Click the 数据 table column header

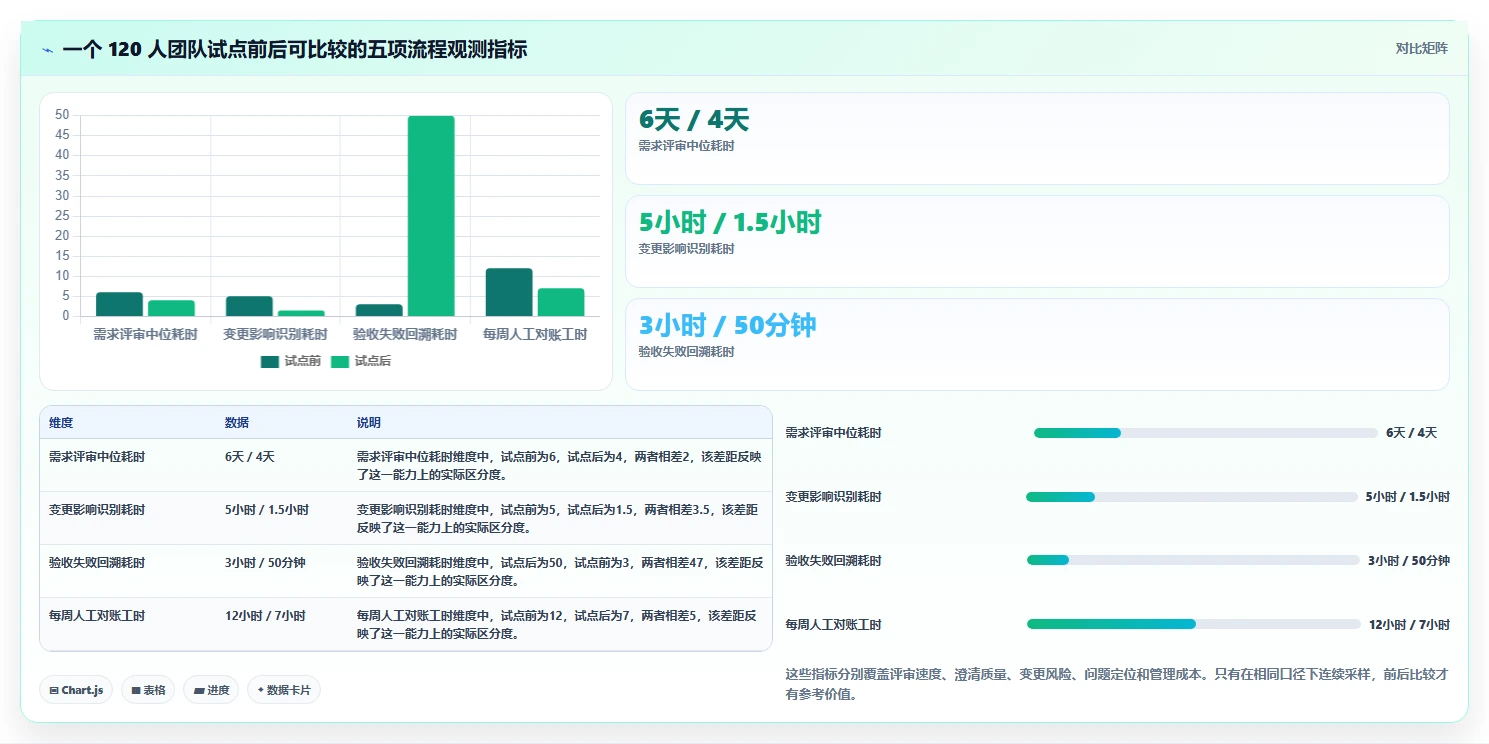(237, 423)
